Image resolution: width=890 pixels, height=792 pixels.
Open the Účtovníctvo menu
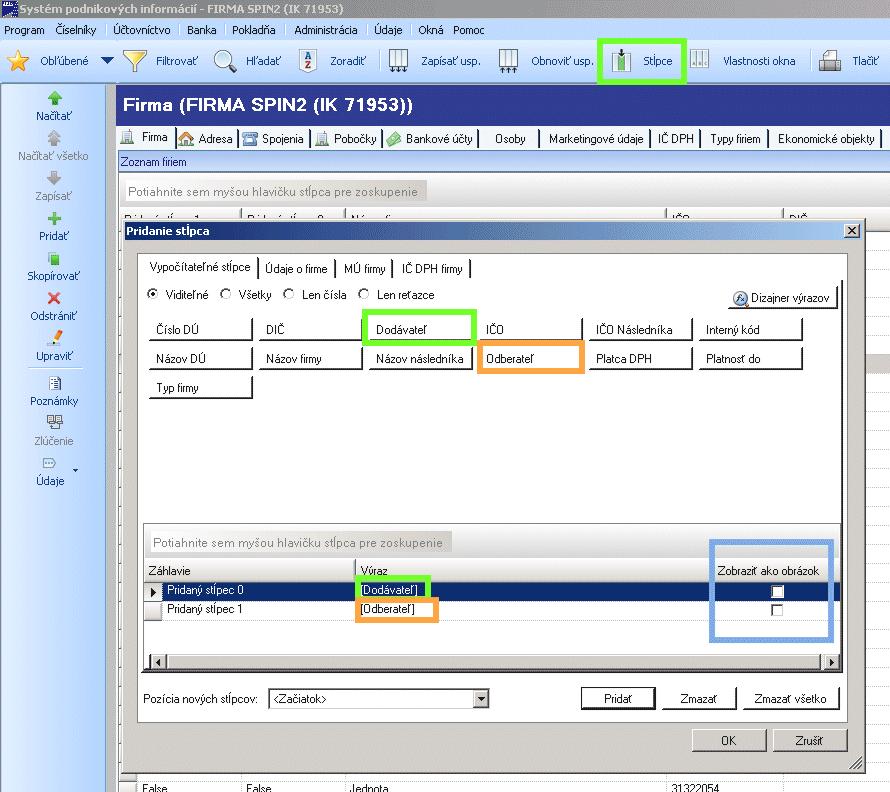pyautogui.click(x=141, y=30)
